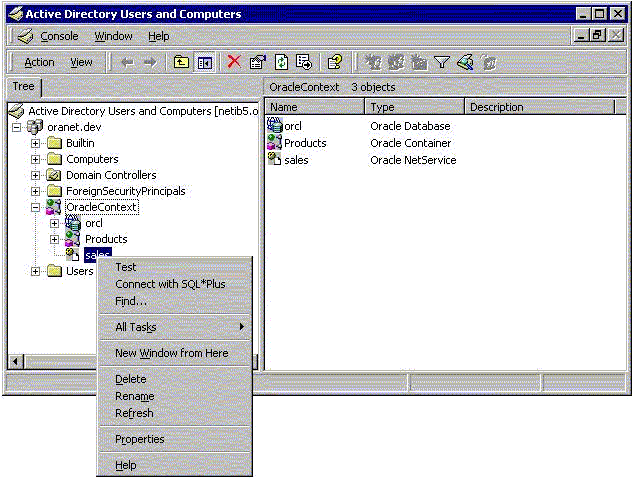
Task: Select the Domain Controllers tree item
Action: click(111, 175)
